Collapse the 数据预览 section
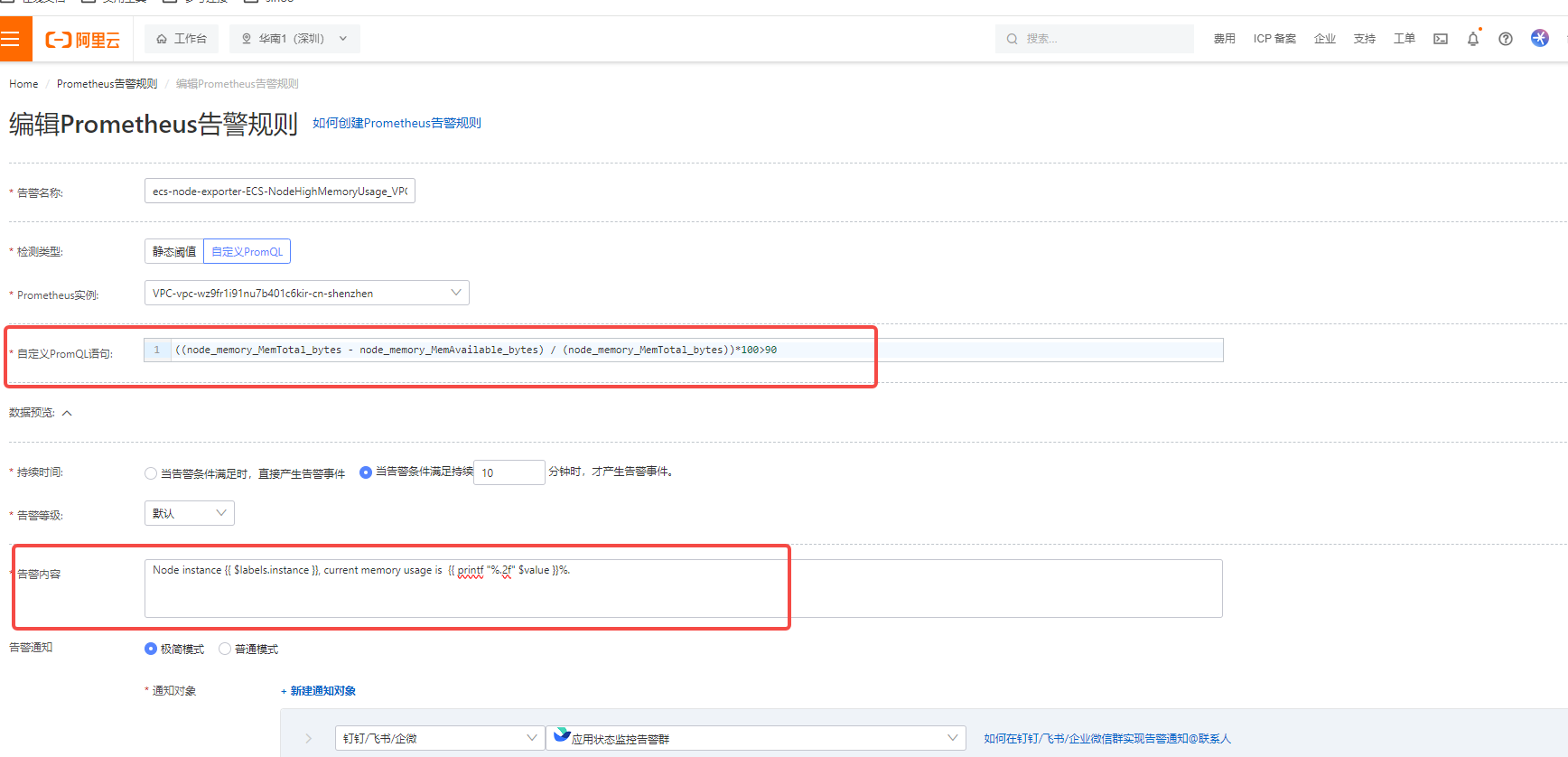1568x757 pixels. pos(67,413)
